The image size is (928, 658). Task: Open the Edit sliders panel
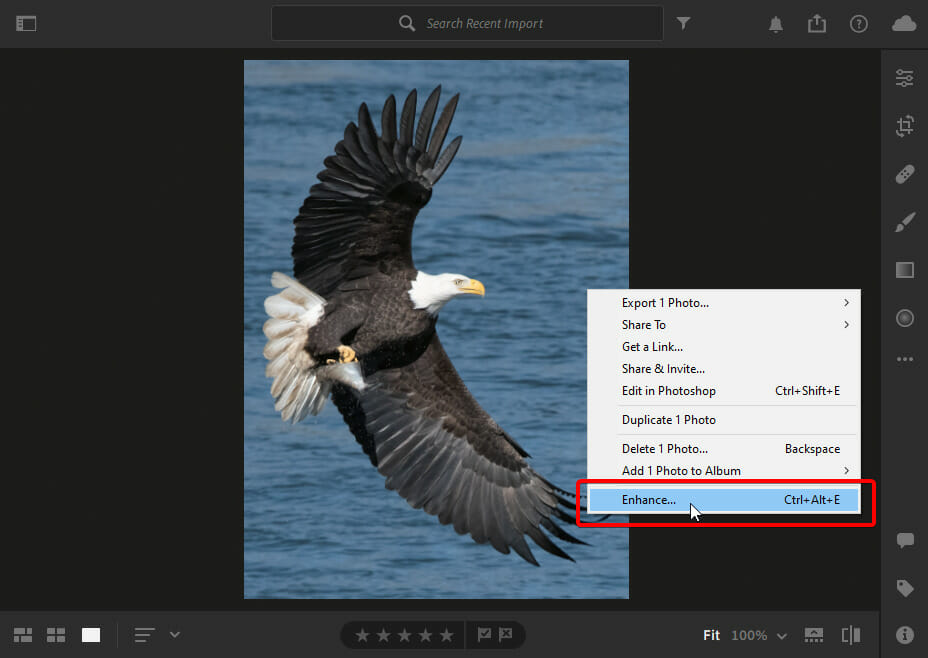(x=904, y=77)
